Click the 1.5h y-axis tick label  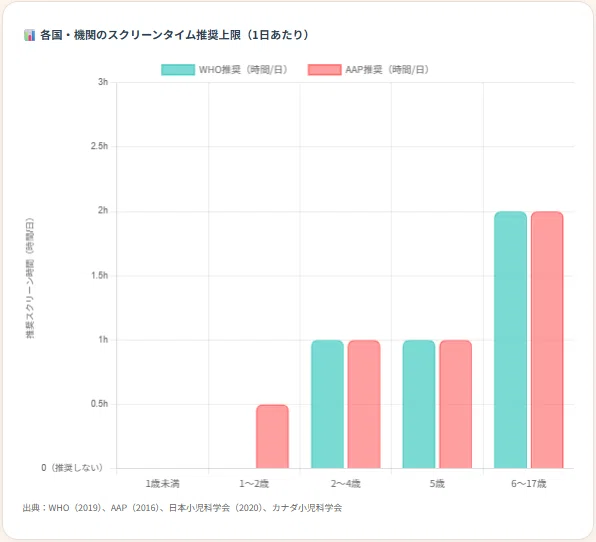(x=100, y=275)
